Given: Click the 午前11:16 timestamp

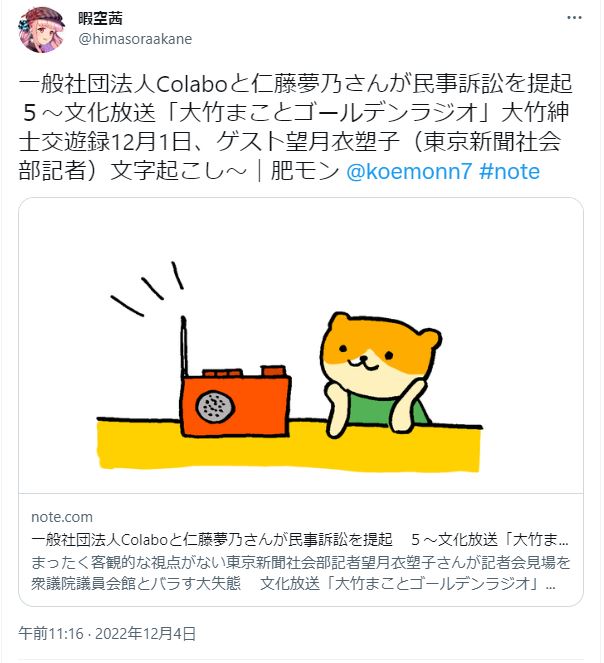Looking at the screenshot, I should pyautogui.click(x=51, y=633).
